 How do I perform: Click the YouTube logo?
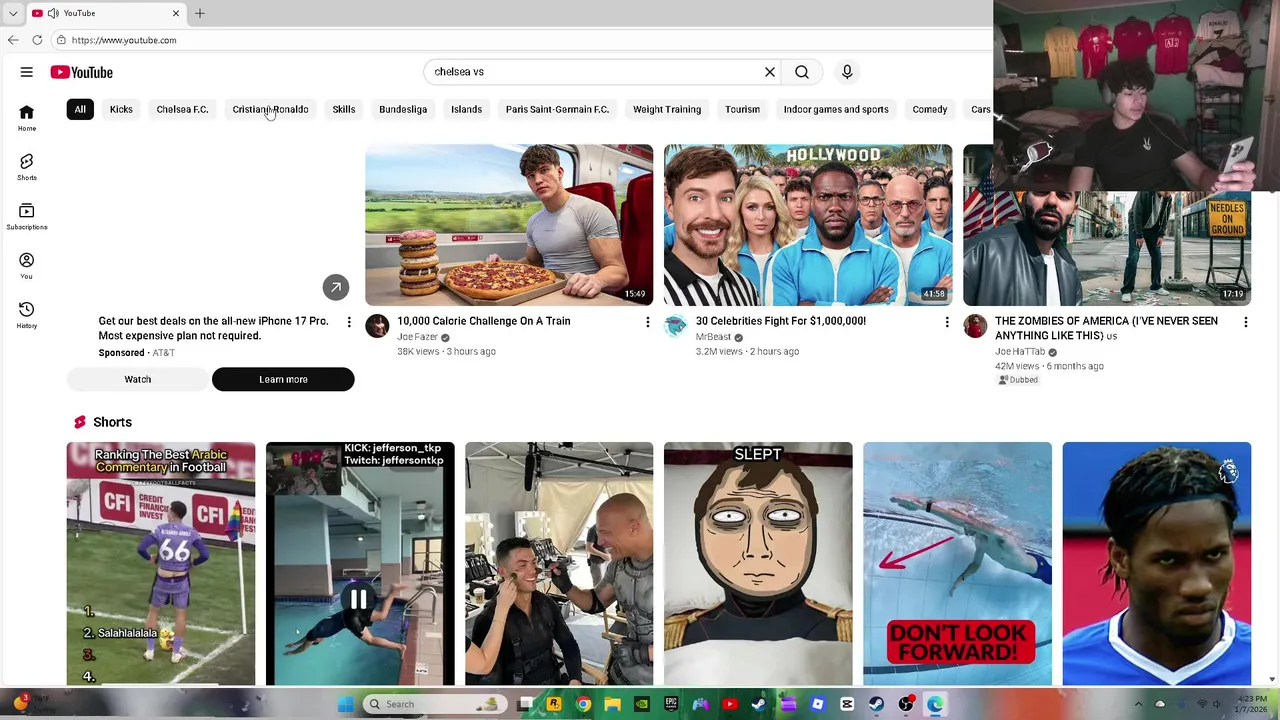(x=82, y=72)
